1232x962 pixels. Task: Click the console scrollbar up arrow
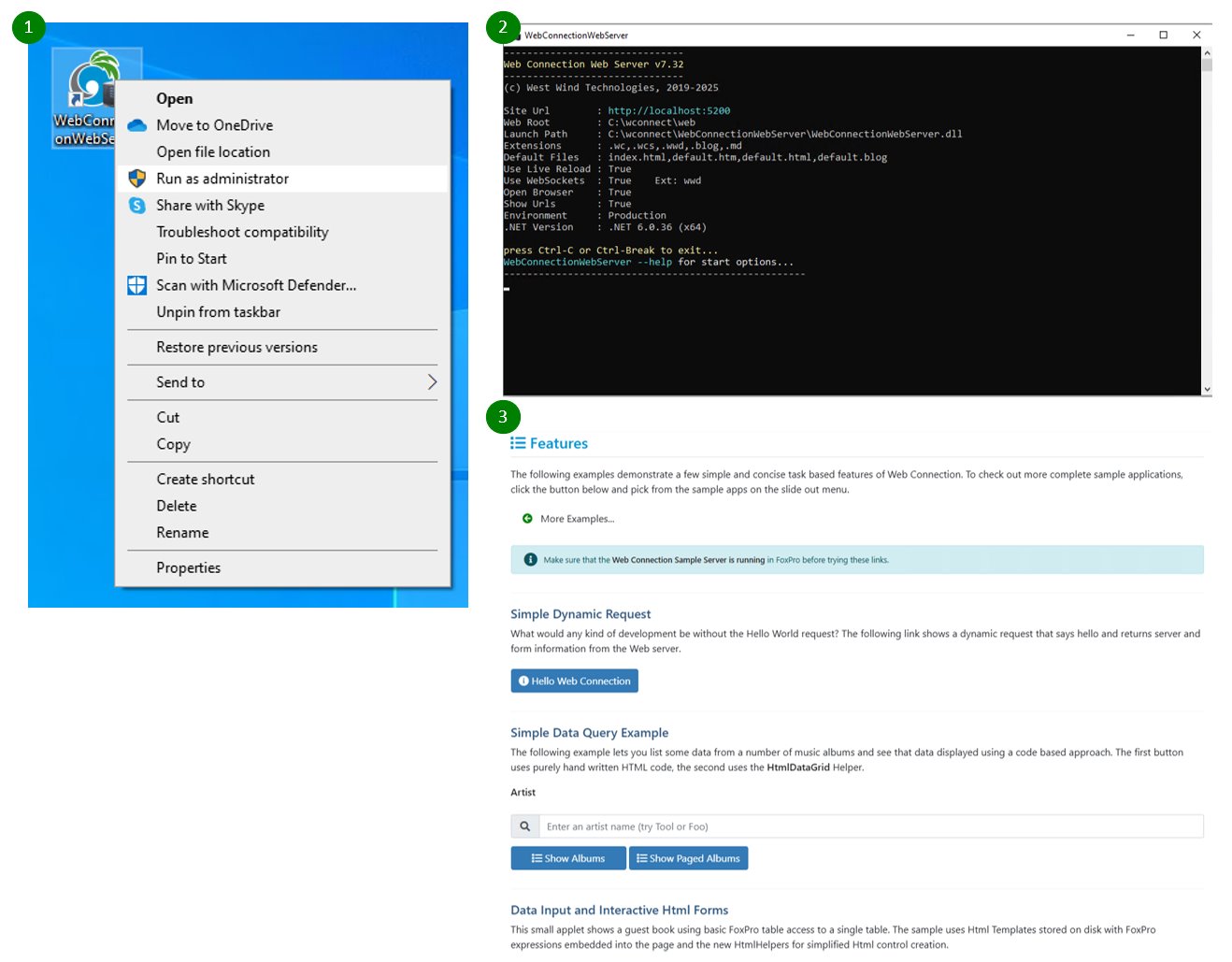pos(1207,53)
